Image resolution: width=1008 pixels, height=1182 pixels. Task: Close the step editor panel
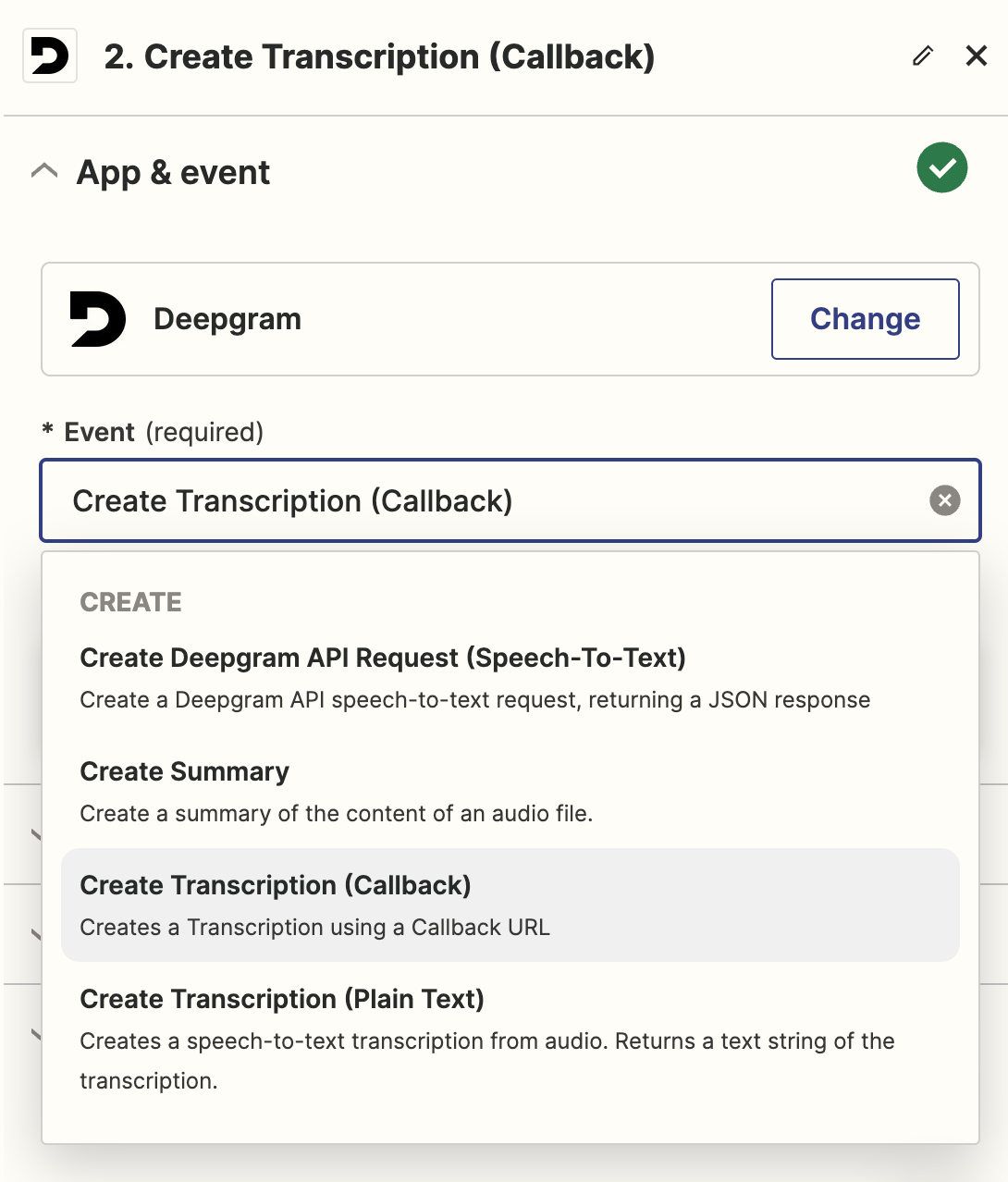coord(977,56)
